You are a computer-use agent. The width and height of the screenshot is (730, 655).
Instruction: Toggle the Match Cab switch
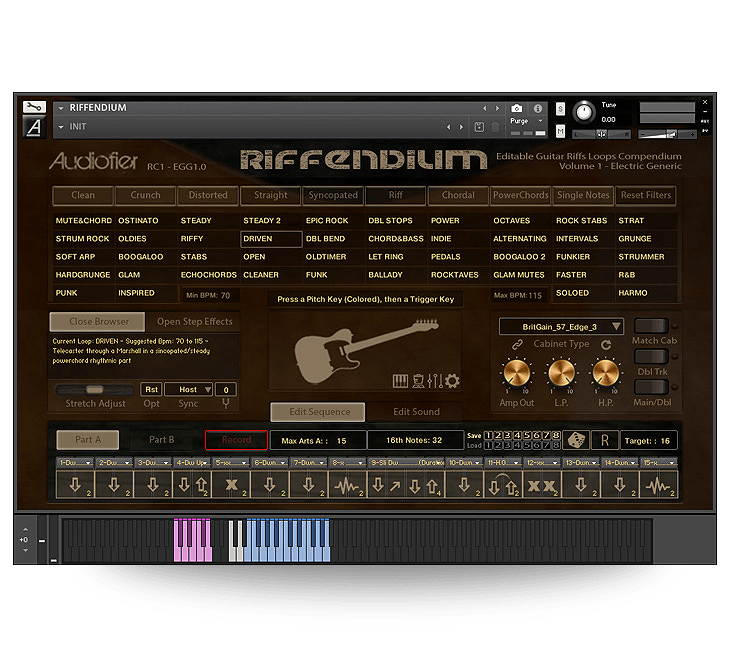[651, 326]
